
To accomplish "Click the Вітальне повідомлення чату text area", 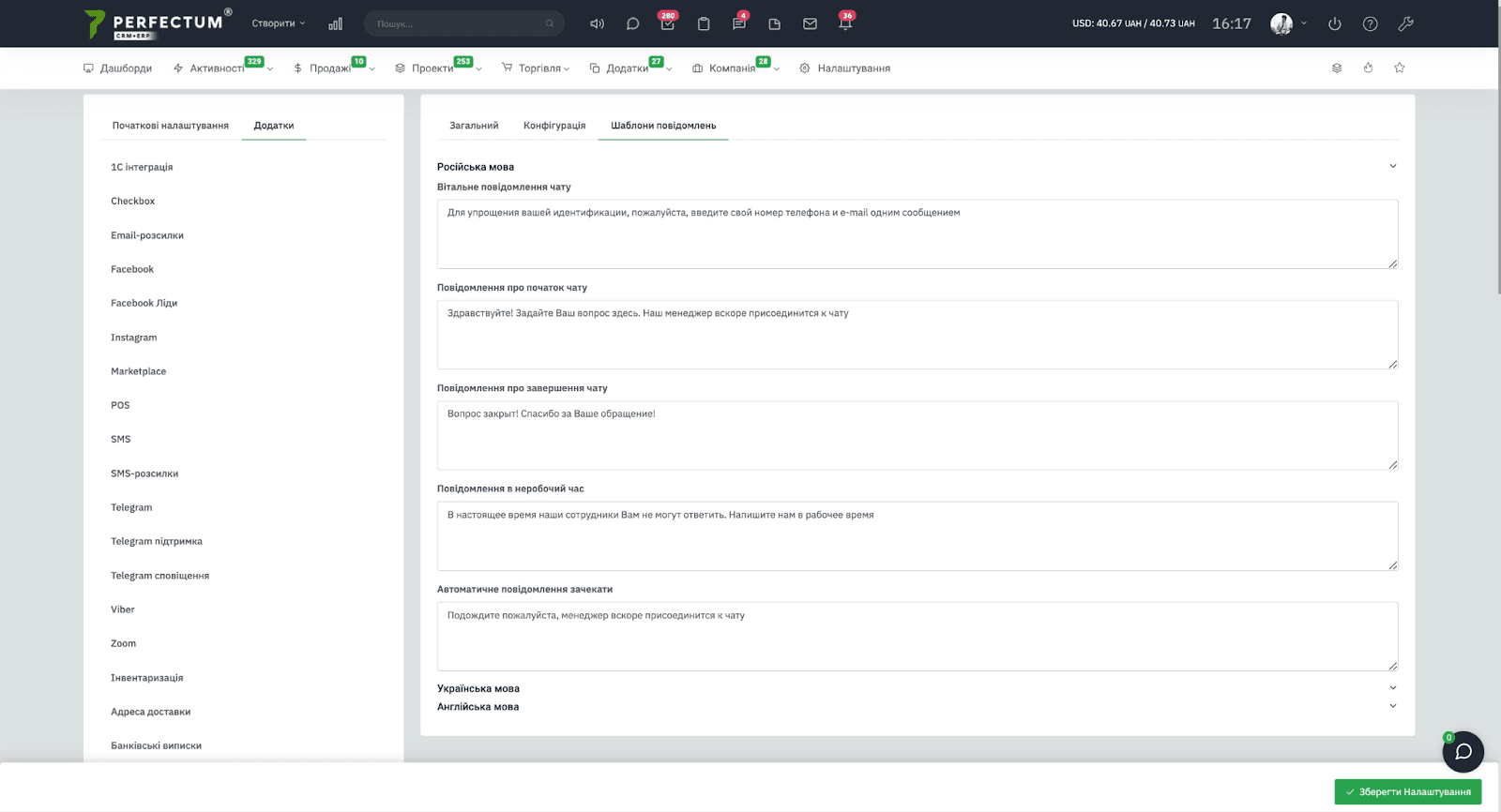I will tap(917, 234).
